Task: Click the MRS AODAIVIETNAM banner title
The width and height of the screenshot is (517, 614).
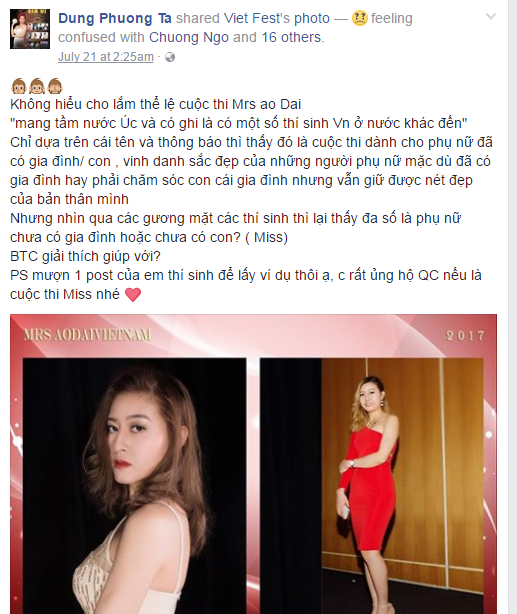Action: [87, 335]
